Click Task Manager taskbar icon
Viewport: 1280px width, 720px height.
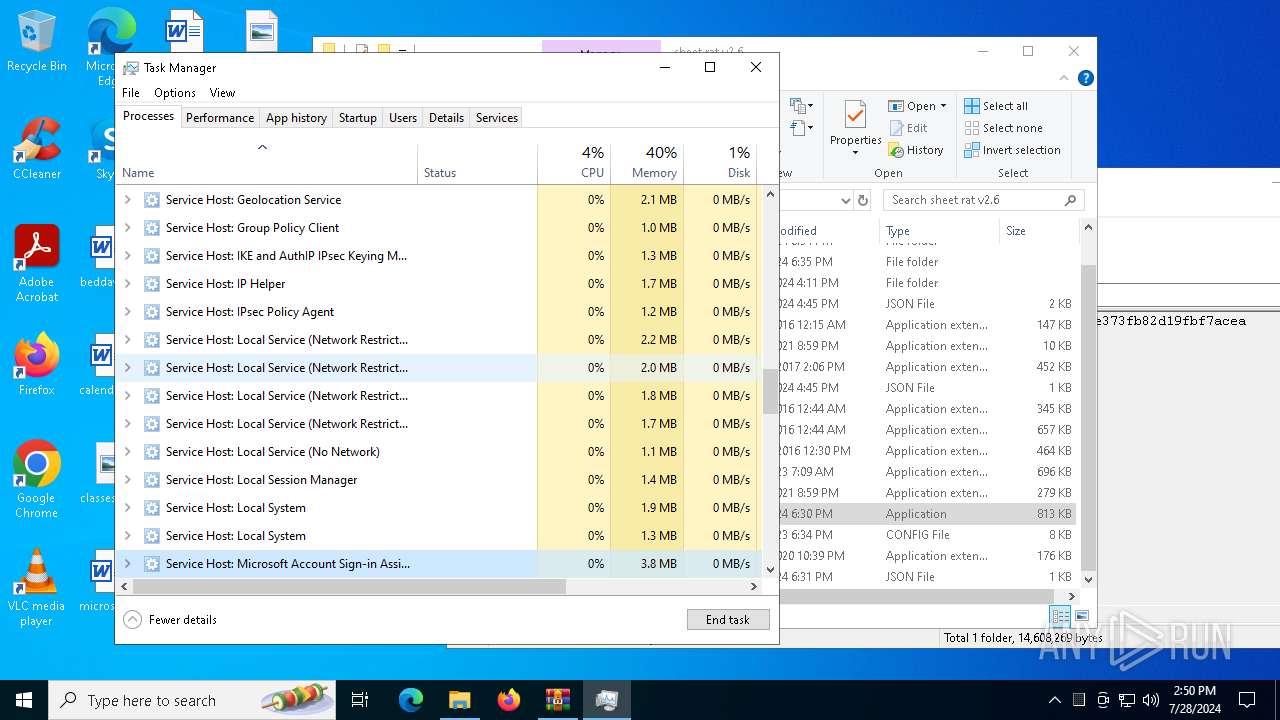606,700
